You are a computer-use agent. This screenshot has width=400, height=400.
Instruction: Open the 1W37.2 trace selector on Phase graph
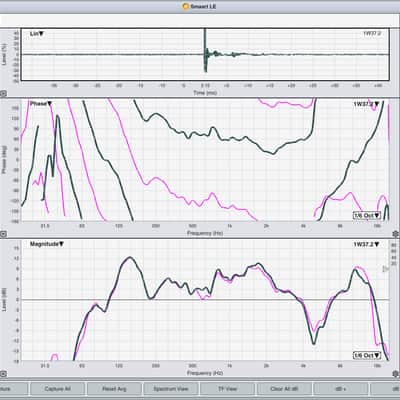366,104
